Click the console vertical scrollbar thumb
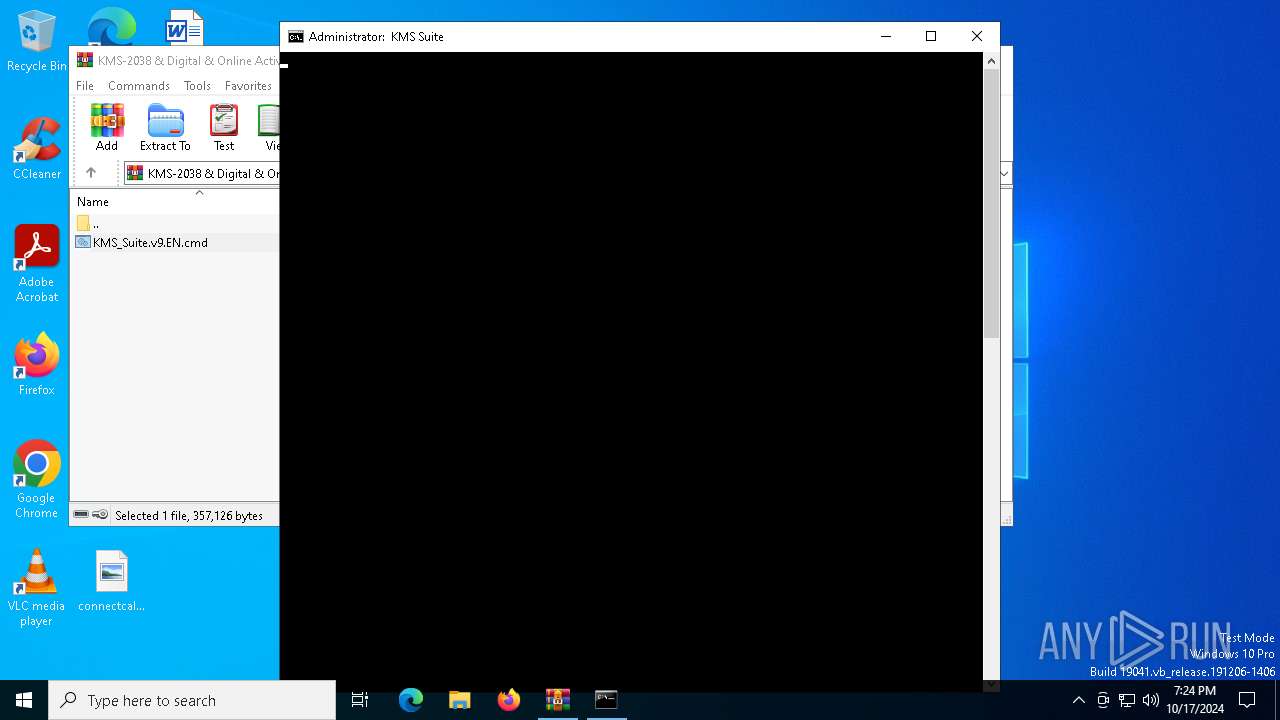Screen dimensions: 1280x720 [x=991, y=204]
